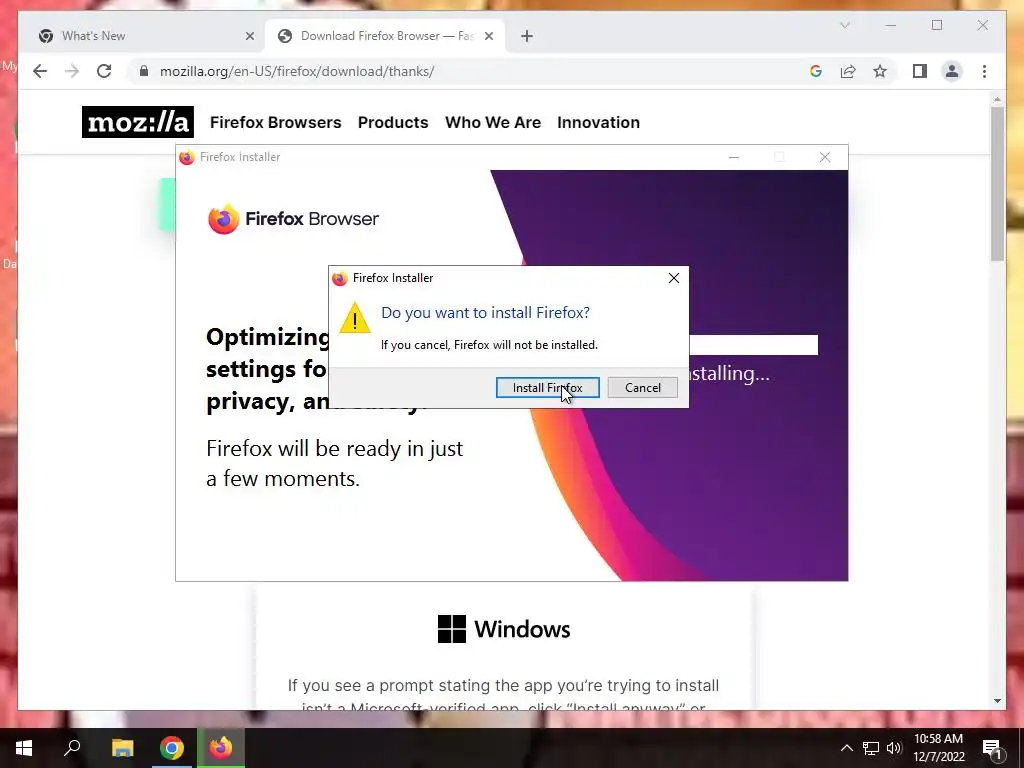This screenshot has width=1024, height=768.
Task: Close the Firefox Installer confirmation dialog
Action: click(674, 278)
